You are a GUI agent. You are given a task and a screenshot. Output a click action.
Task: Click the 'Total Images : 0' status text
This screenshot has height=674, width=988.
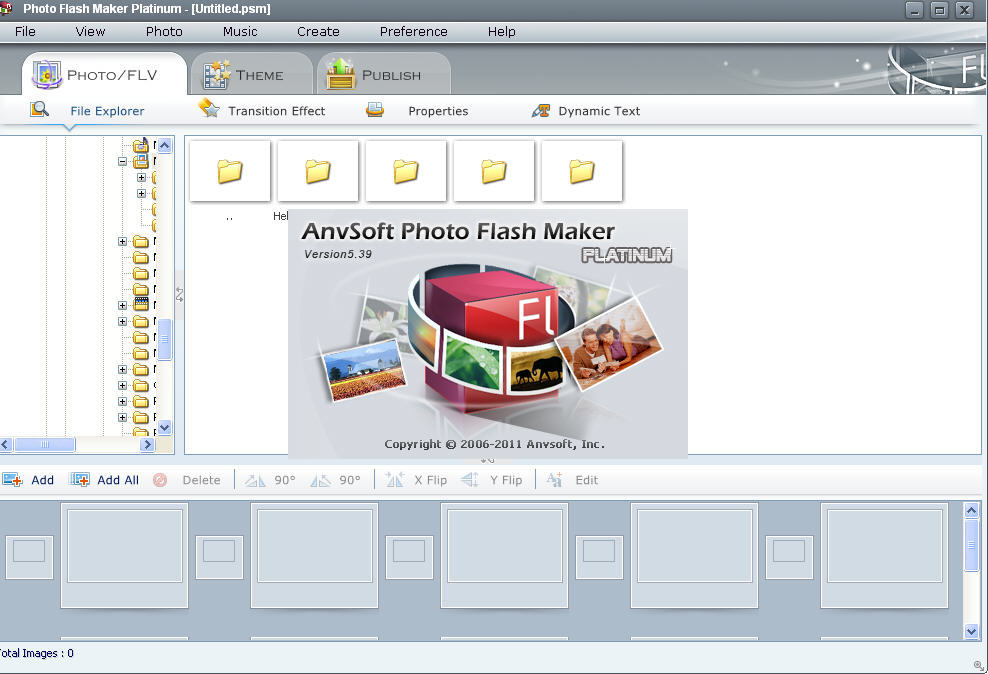click(x=37, y=653)
